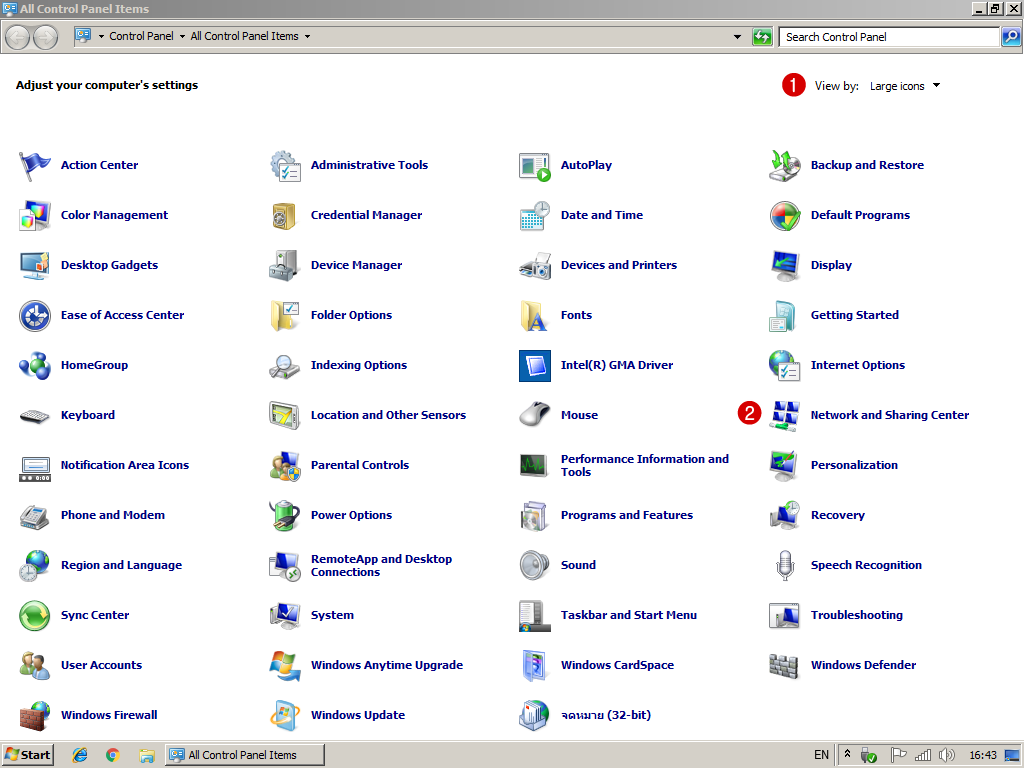This screenshot has height=768, width=1024.
Task: Open the Getting Started link
Action: [854, 315]
